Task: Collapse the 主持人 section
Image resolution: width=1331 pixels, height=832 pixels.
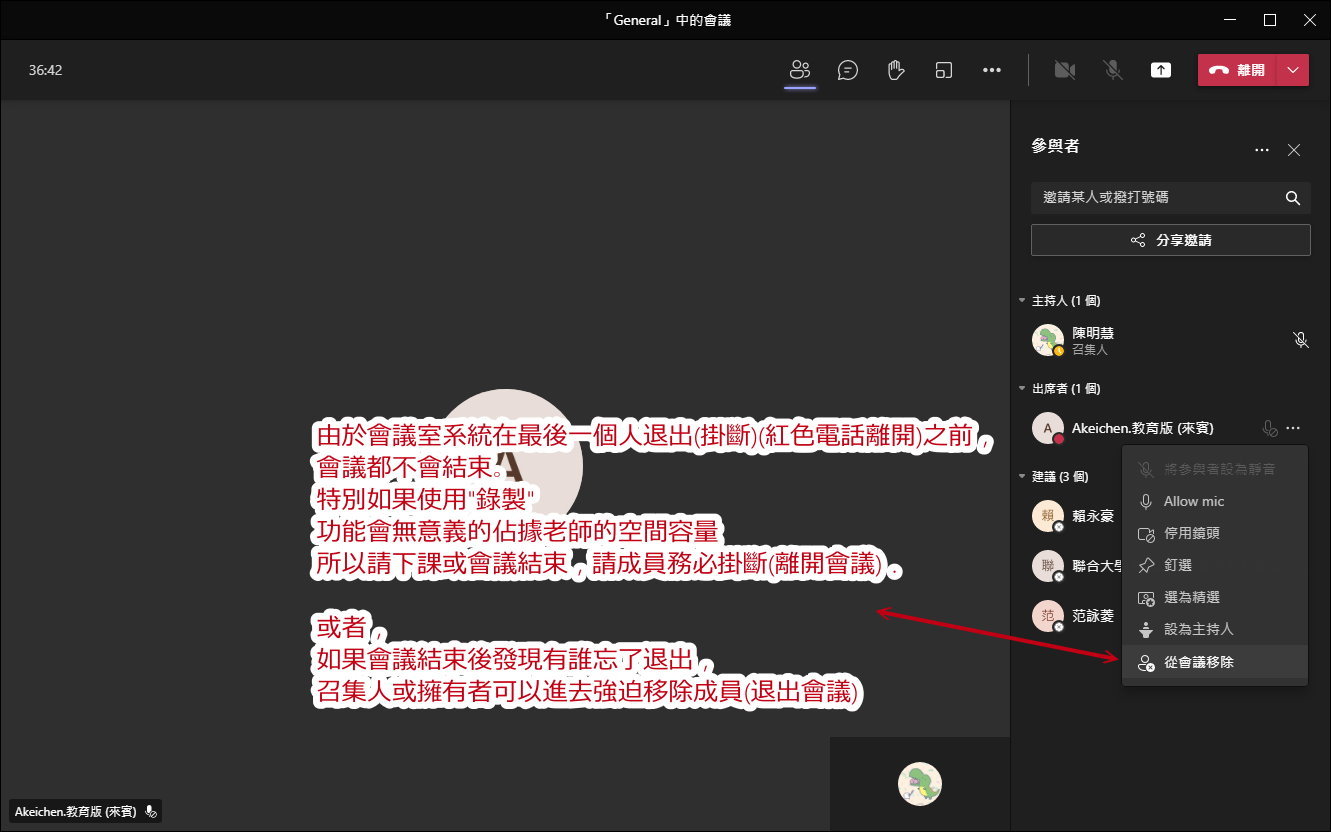Action: coord(1022,301)
